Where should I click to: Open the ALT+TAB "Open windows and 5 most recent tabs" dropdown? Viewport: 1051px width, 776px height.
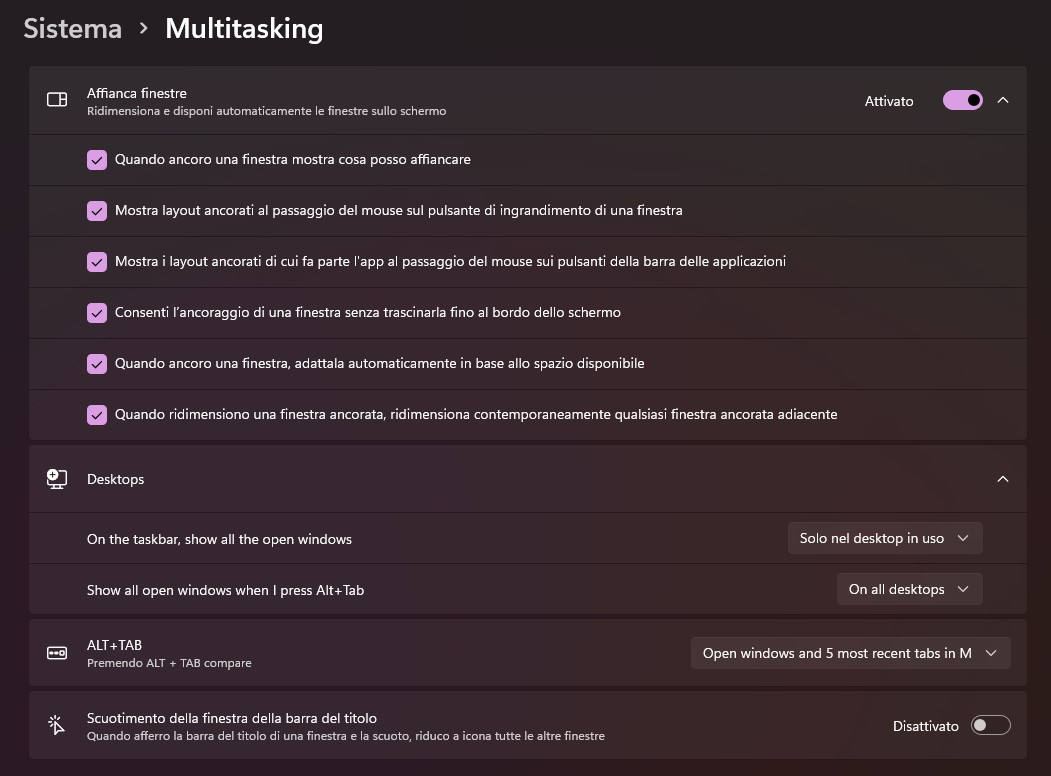(850, 653)
